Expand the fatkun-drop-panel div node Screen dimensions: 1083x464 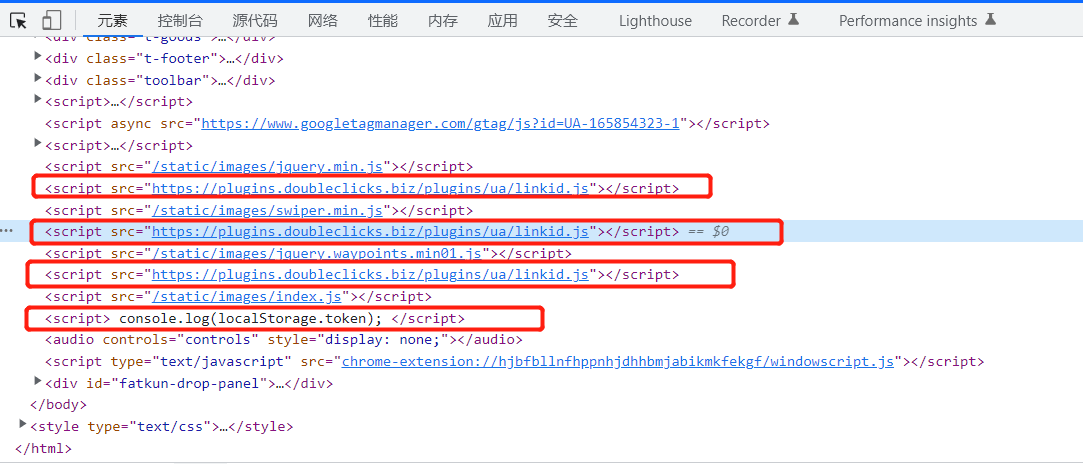coord(38,381)
